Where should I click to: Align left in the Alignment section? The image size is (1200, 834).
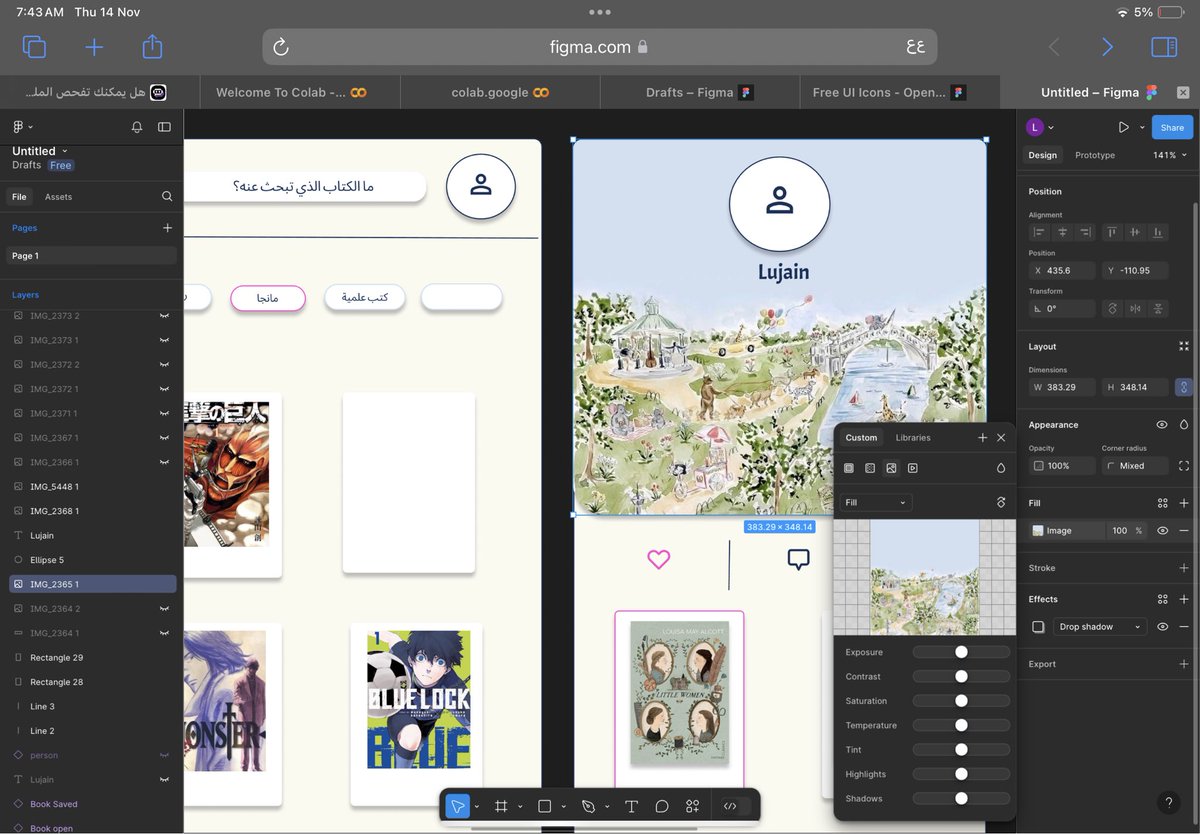[x=1039, y=232]
